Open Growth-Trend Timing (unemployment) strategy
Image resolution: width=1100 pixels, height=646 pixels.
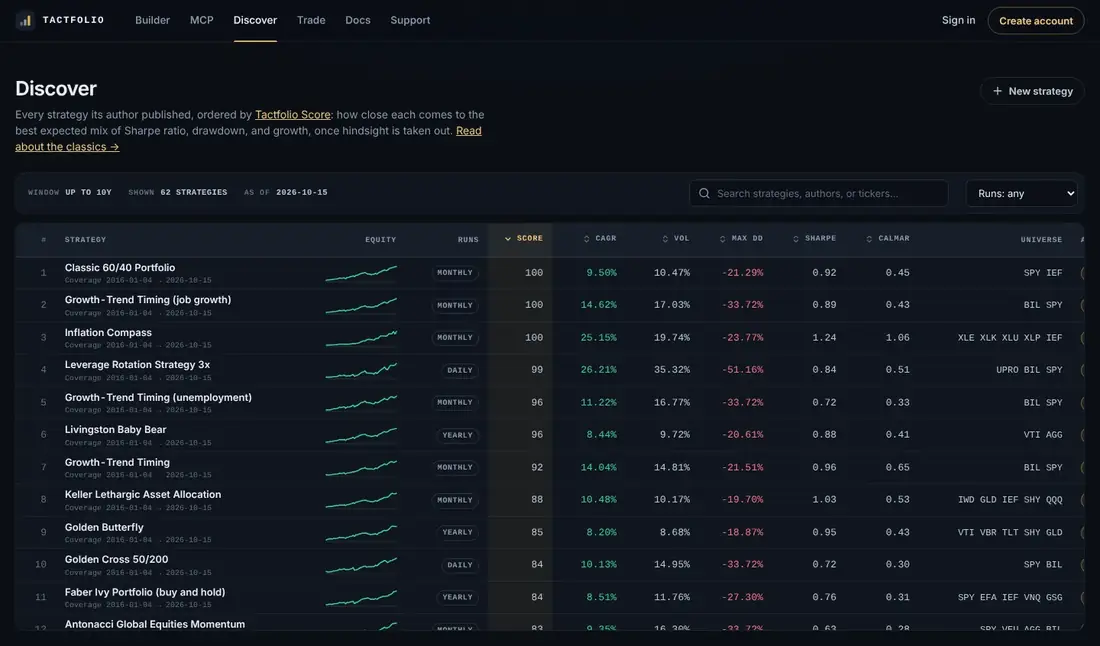(x=158, y=397)
